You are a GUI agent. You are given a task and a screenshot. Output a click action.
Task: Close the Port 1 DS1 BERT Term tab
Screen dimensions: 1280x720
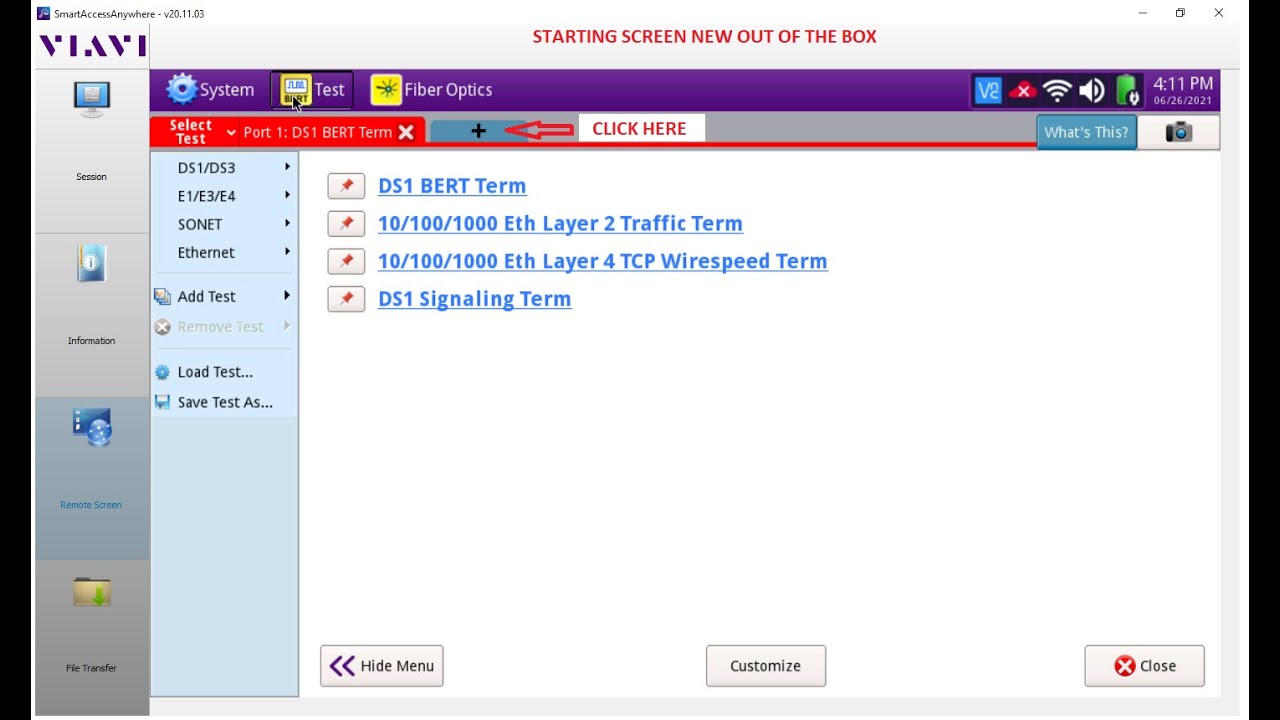click(x=406, y=132)
